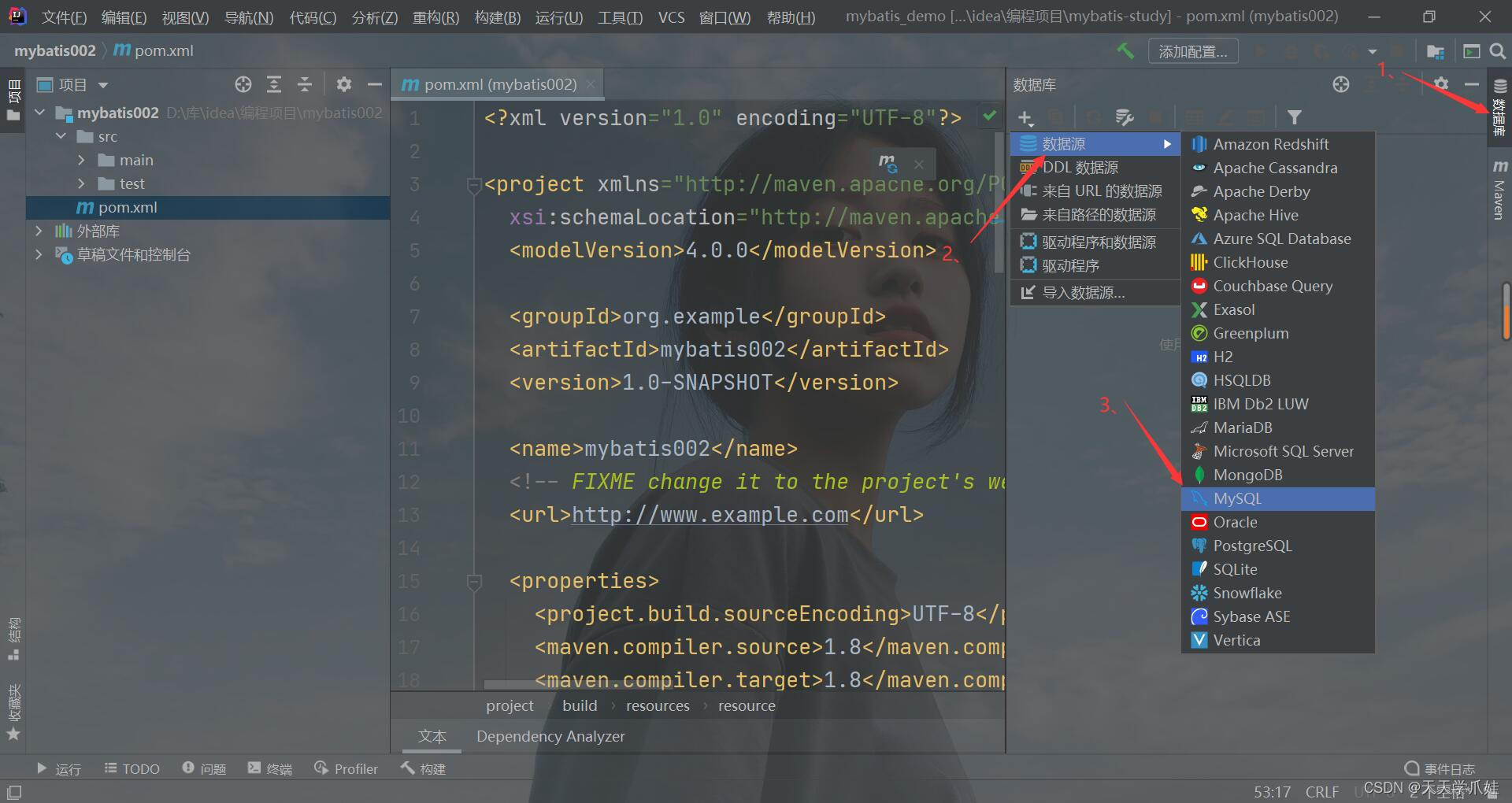
Task: Collapse the mybatis002 project root node
Action: pos(39,113)
